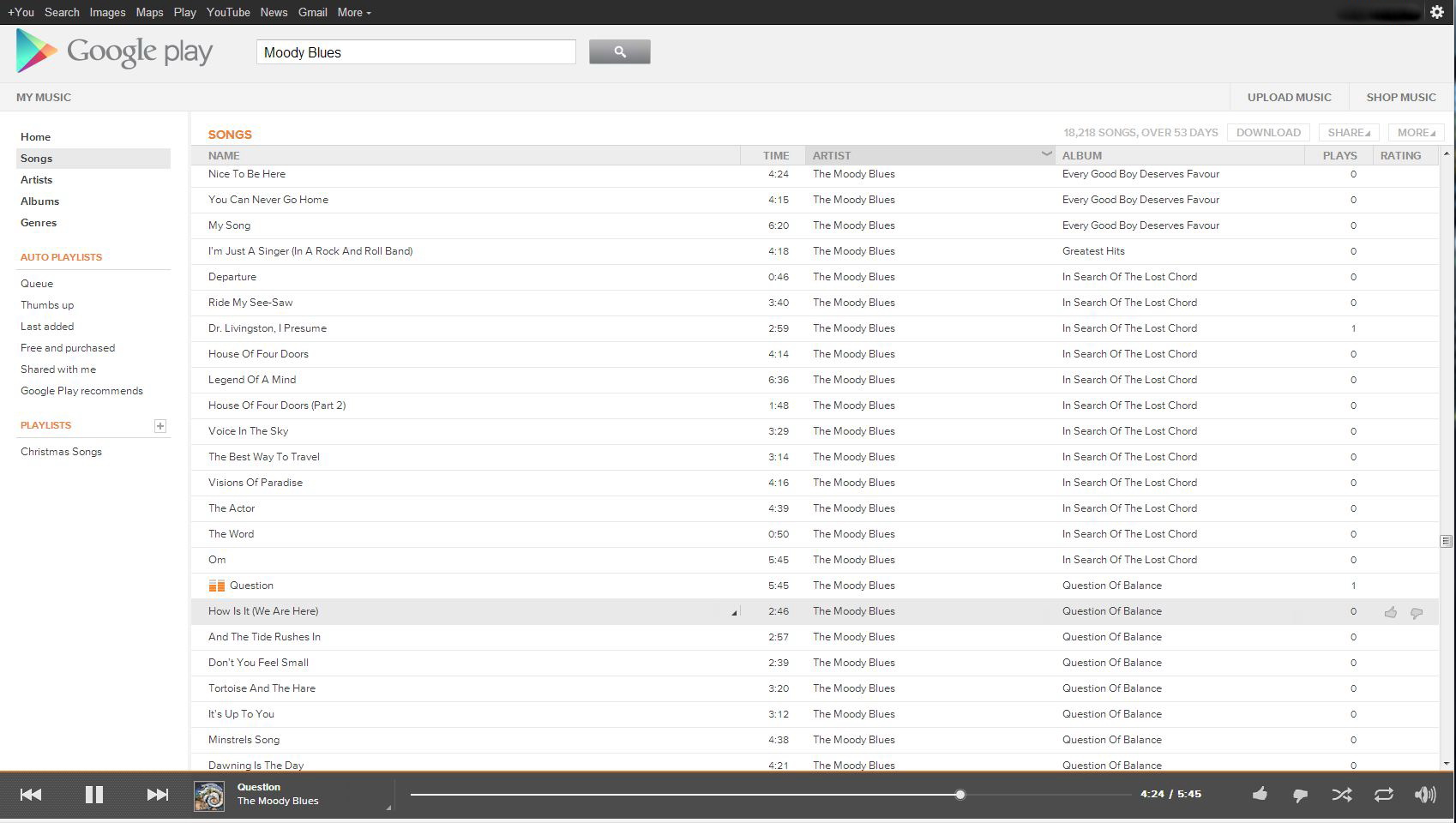Open Genres in the sidebar

[39, 223]
